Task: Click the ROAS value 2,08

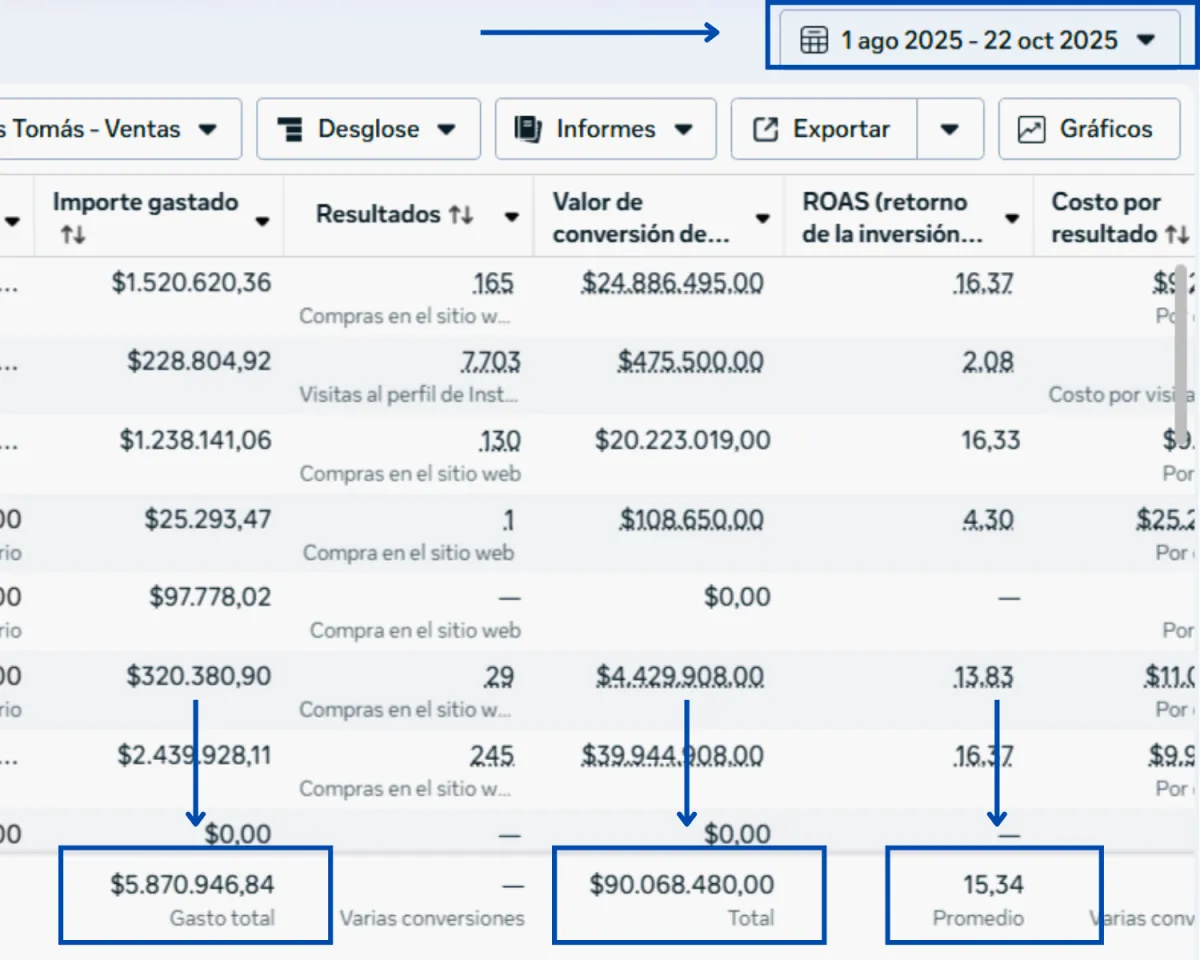Action: pos(988,361)
